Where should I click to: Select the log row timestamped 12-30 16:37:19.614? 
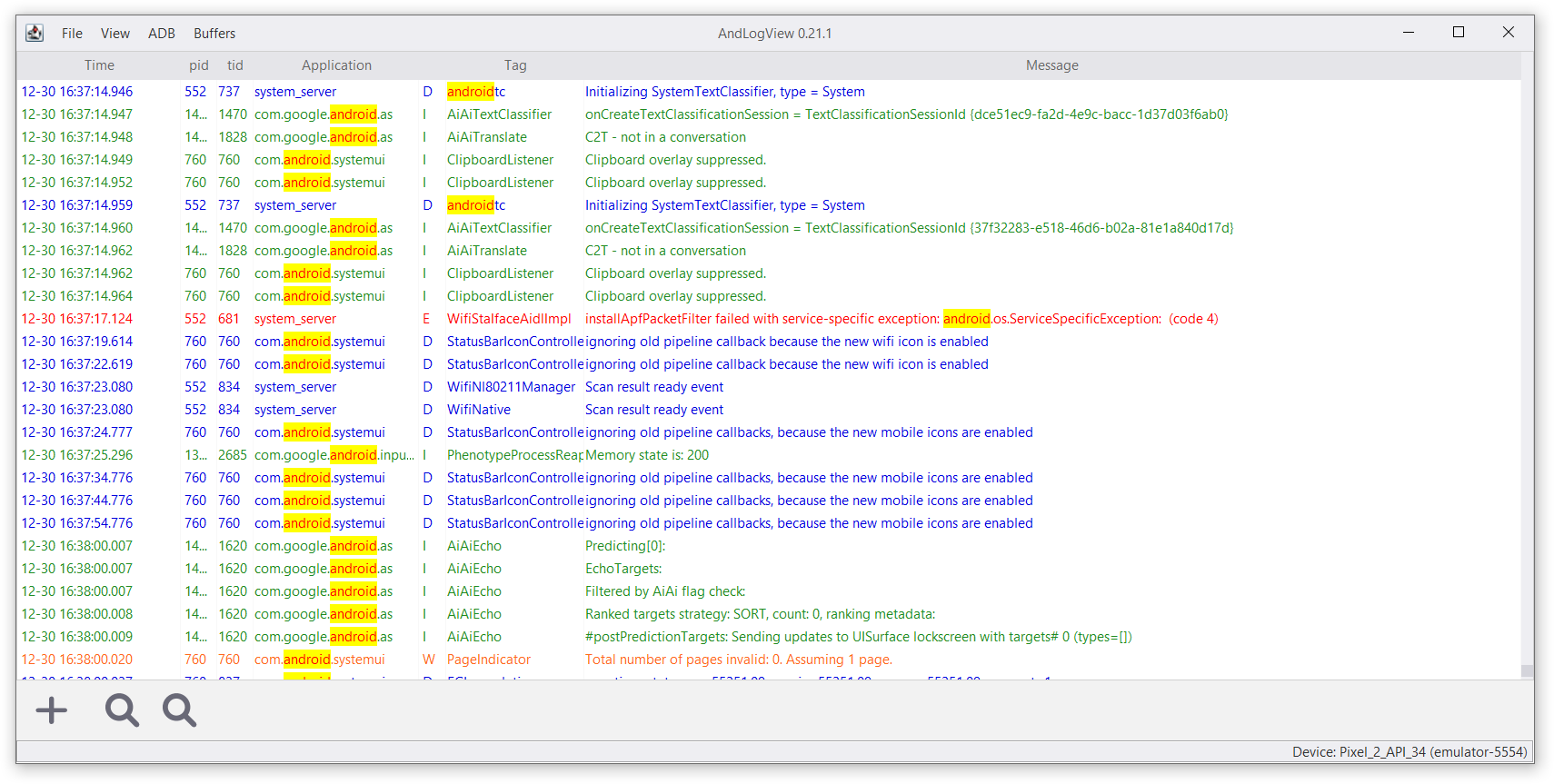click(769, 342)
